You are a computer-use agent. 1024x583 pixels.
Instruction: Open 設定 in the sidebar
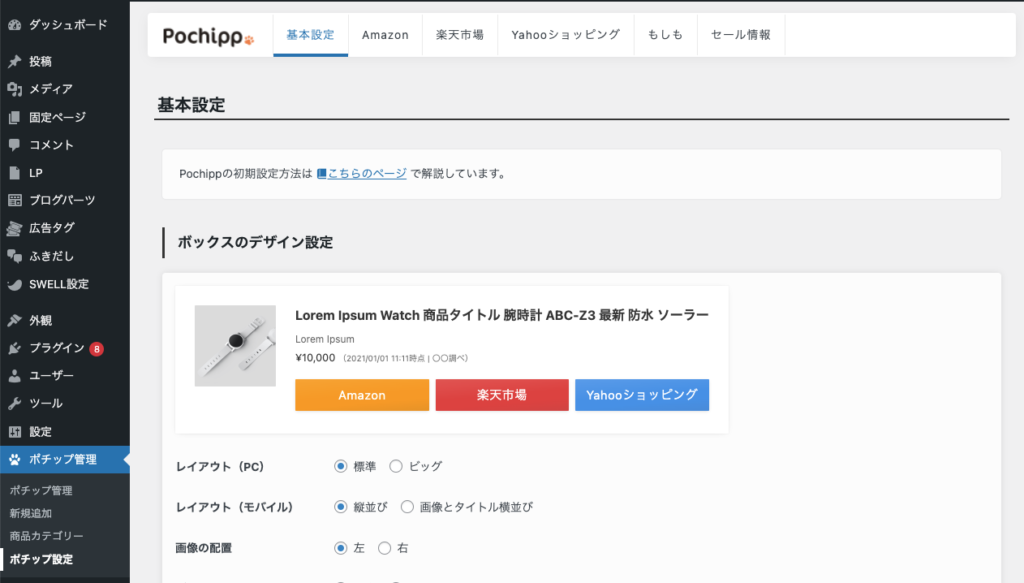click(x=40, y=432)
